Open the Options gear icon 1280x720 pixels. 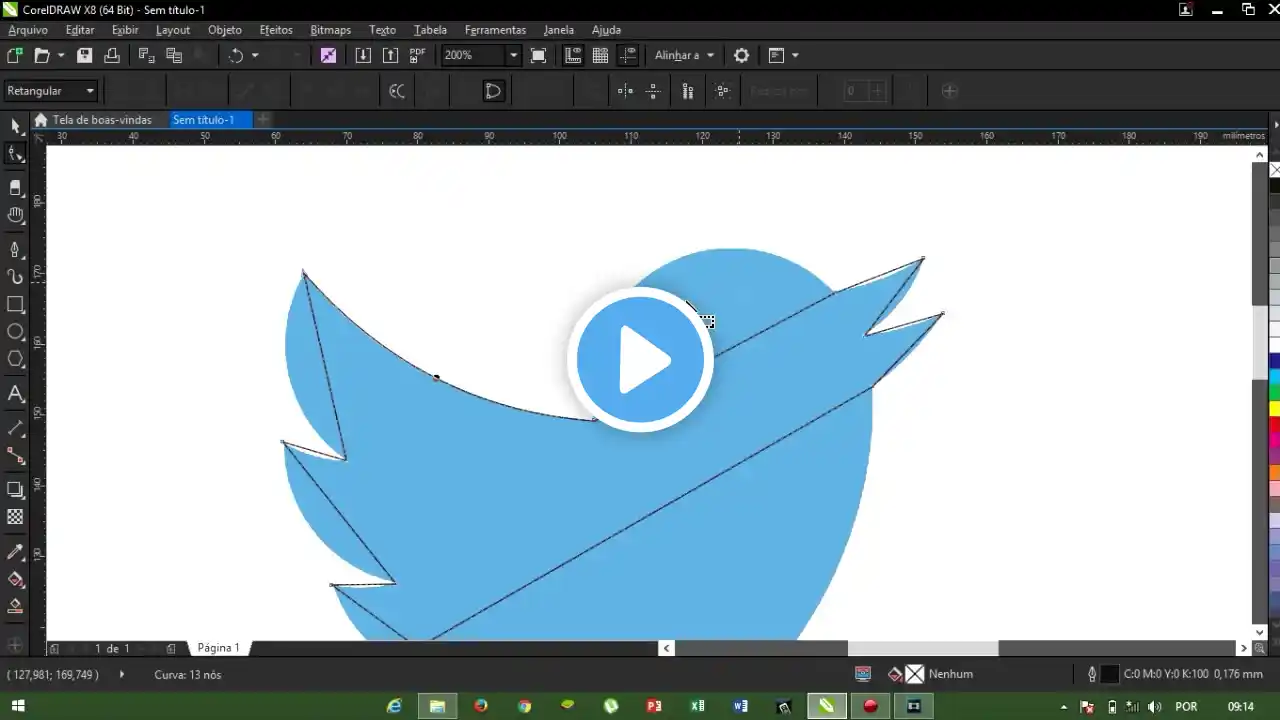coord(741,56)
